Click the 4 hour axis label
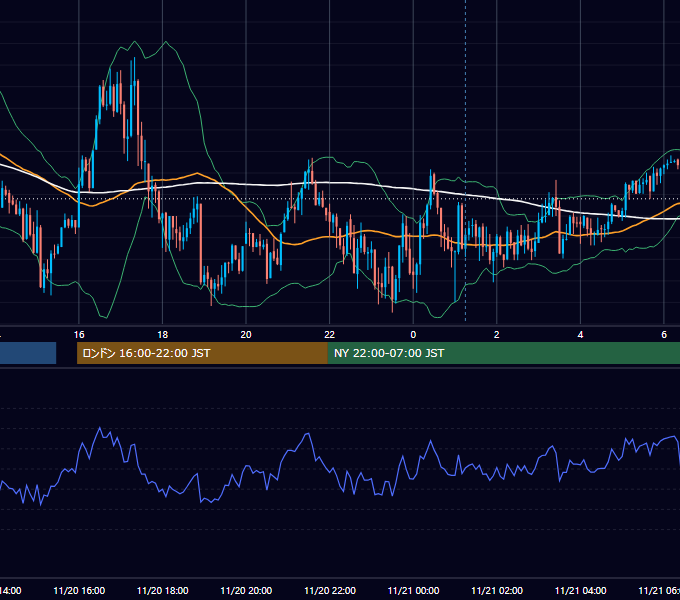Image resolution: width=680 pixels, height=600 pixels. [580, 334]
